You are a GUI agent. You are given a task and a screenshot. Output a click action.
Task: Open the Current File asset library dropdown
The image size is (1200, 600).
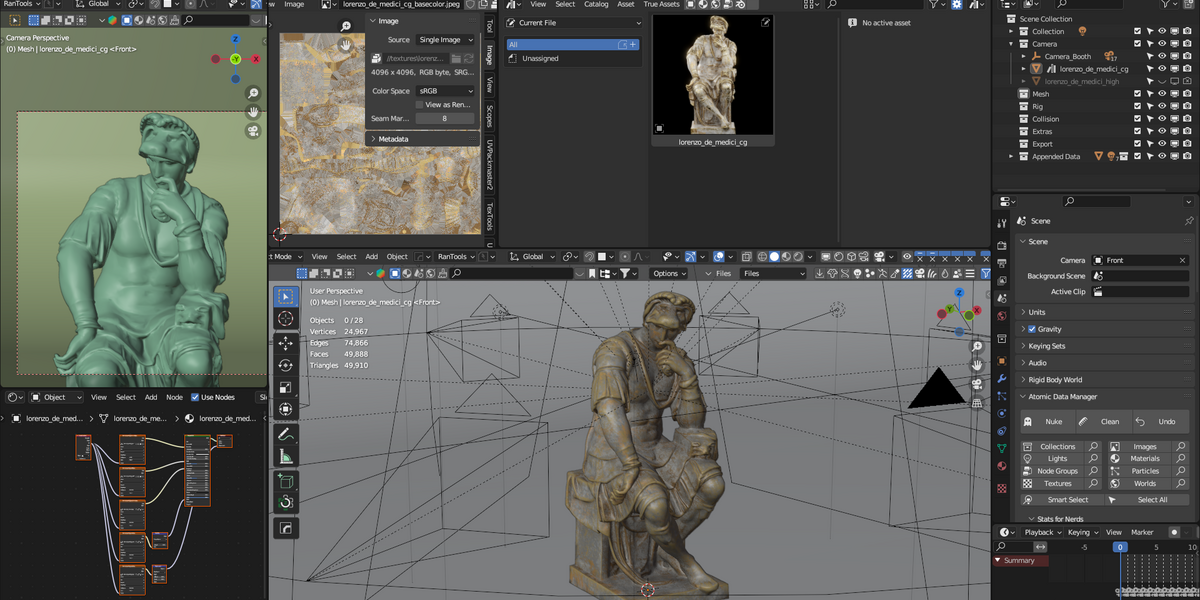point(573,23)
